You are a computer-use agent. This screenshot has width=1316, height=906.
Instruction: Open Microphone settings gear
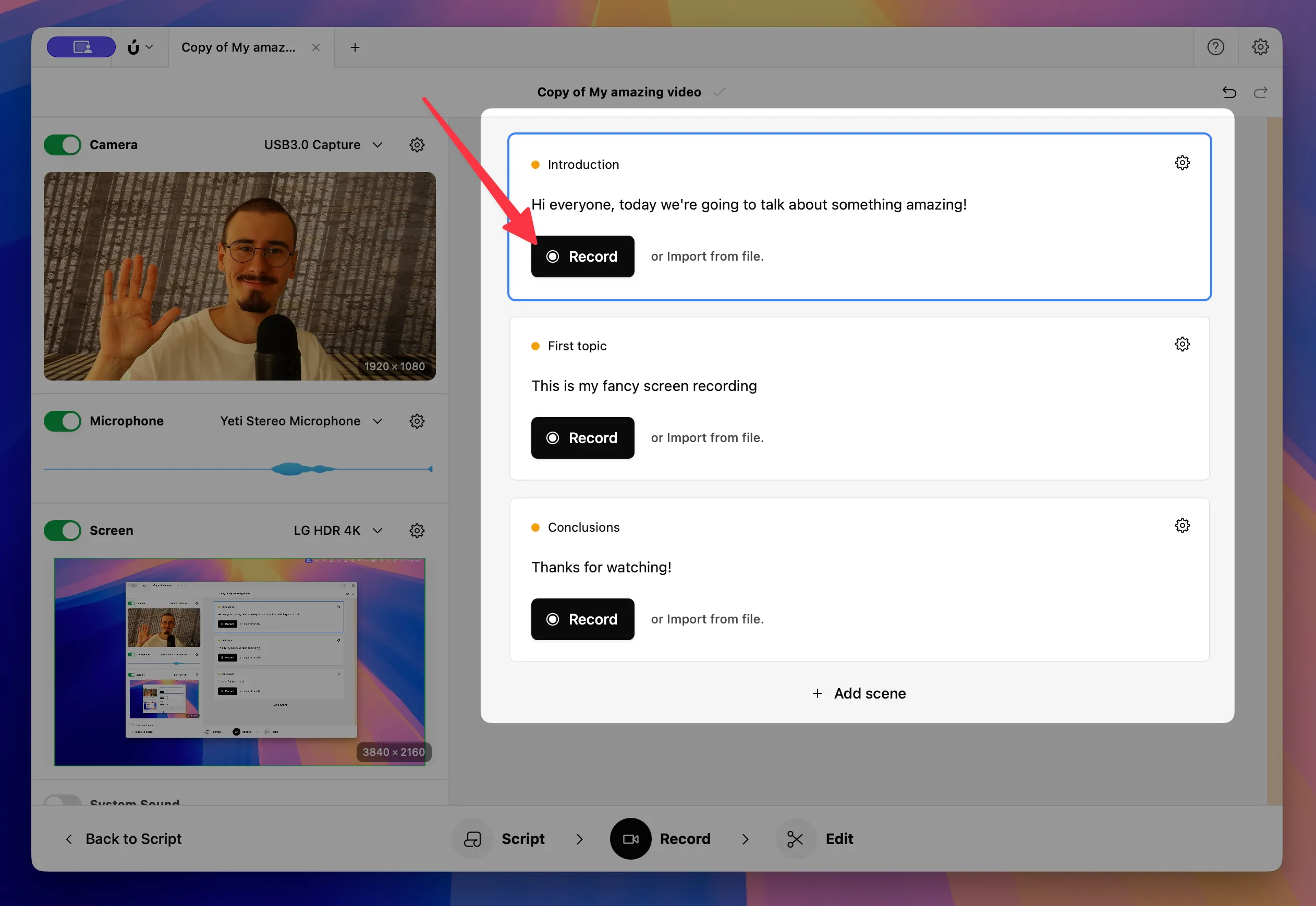[417, 421]
